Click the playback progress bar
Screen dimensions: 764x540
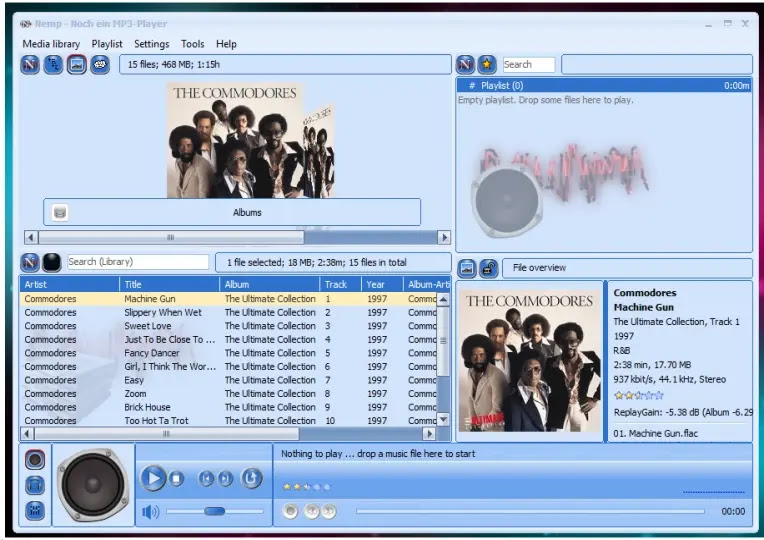pos(530,511)
